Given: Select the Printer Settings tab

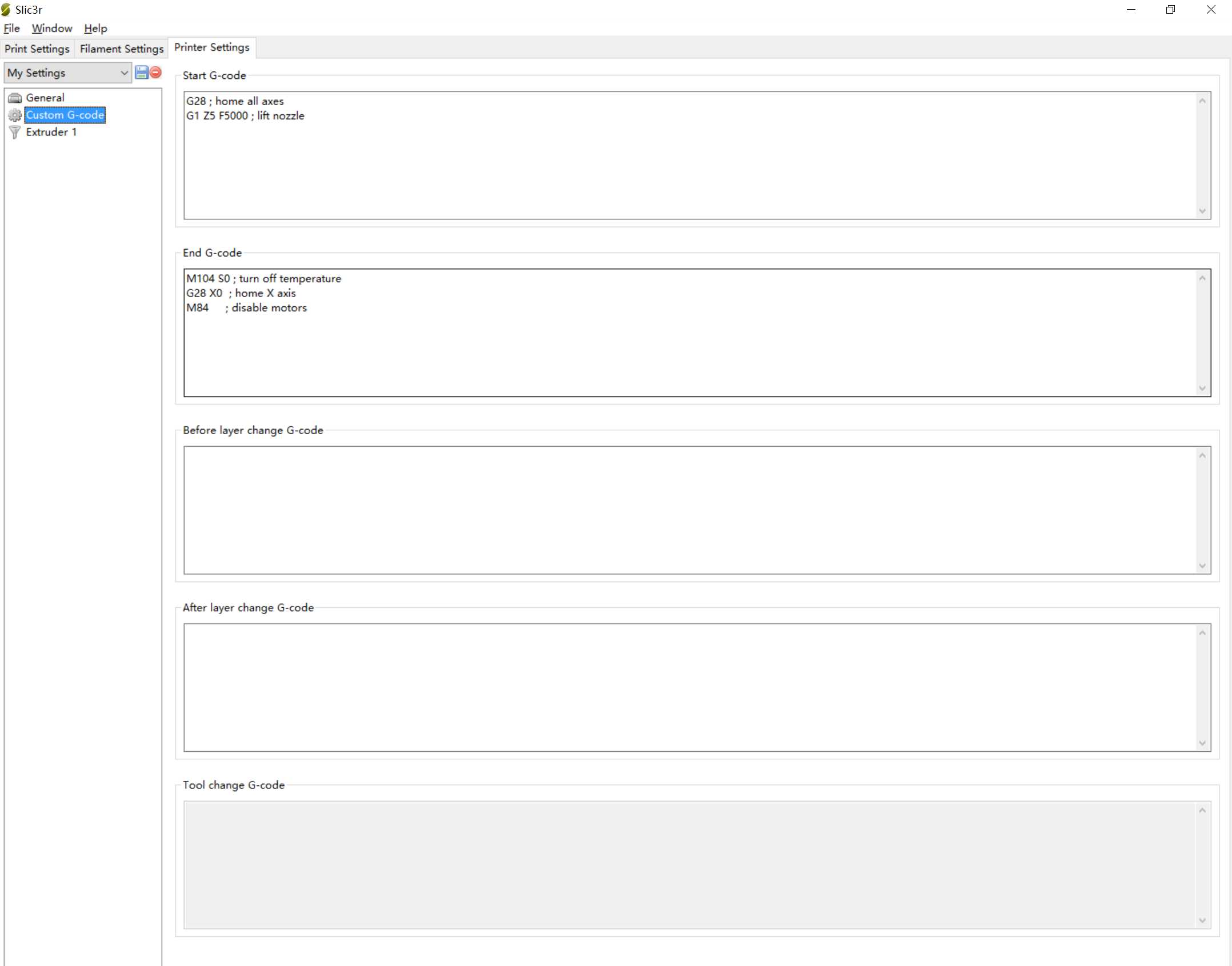Looking at the screenshot, I should pos(212,47).
